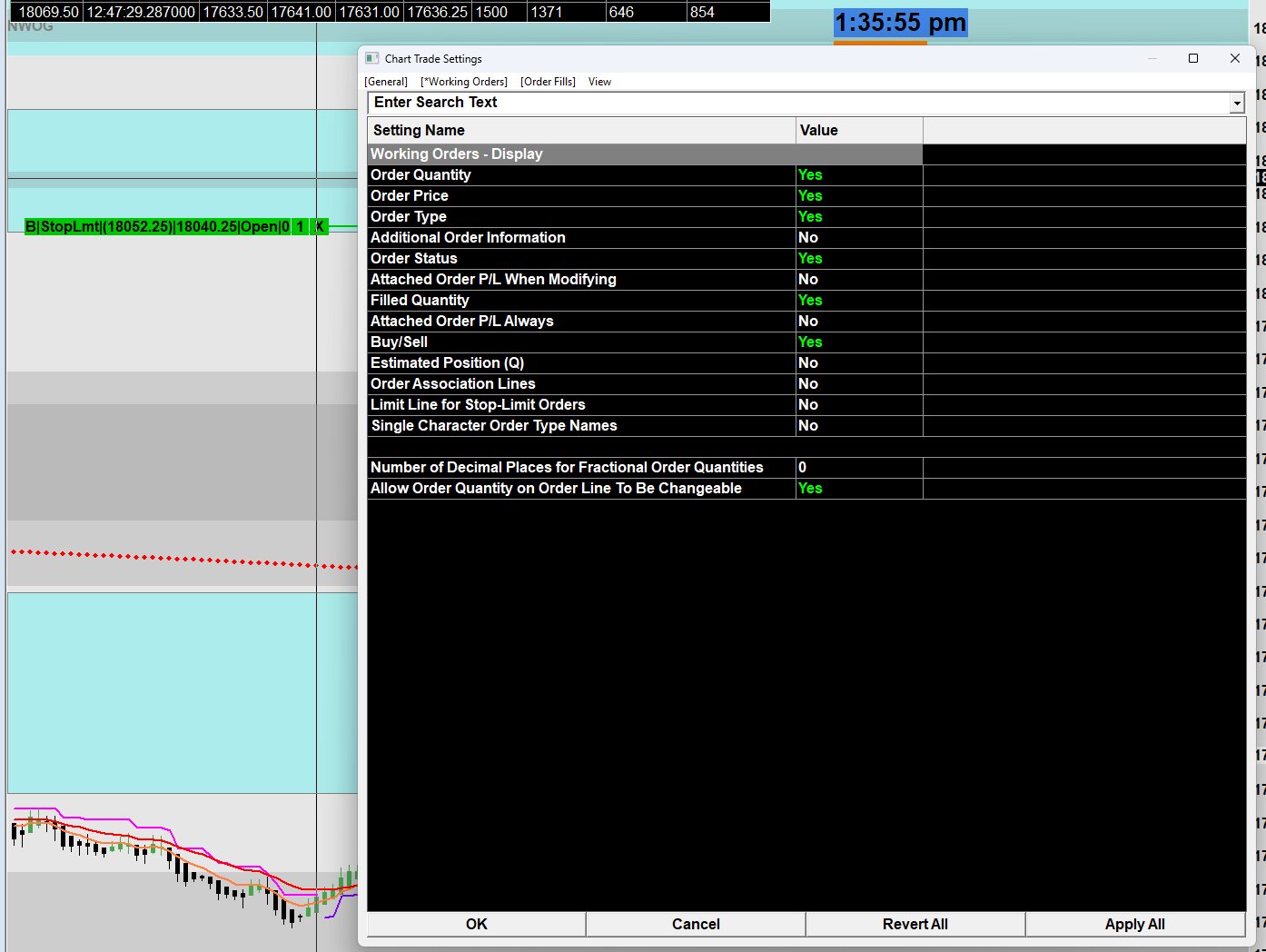
Task: Click the 1:35:55 pm clock display
Action: [901, 23]
